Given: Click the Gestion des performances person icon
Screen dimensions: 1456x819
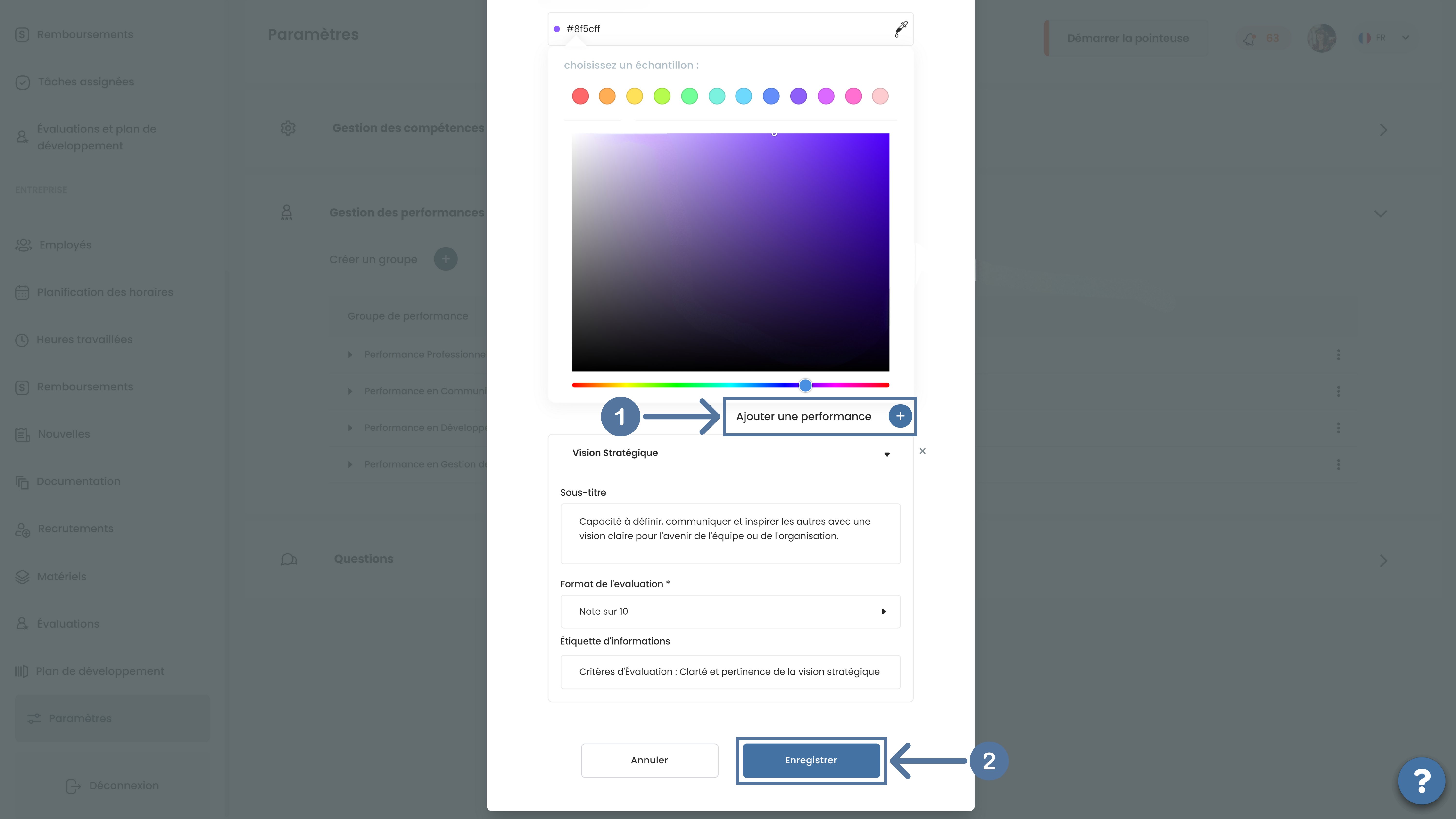Looking at the screenshot, I should point(287,213).
